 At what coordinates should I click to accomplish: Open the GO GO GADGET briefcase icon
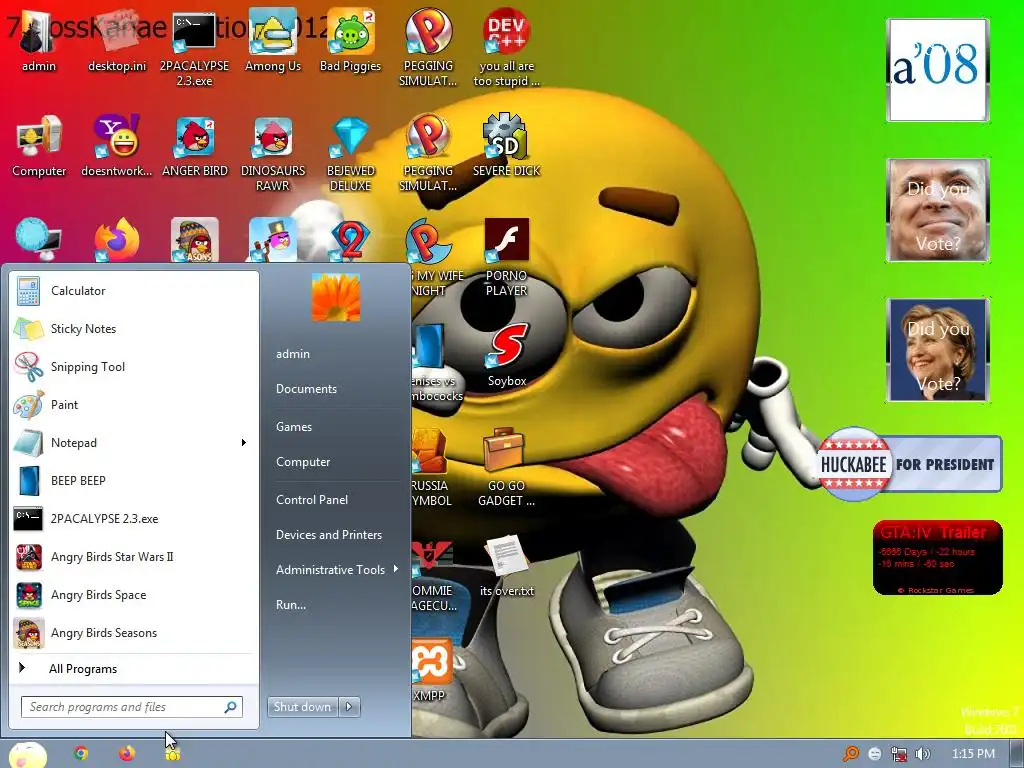coord(507,468)
